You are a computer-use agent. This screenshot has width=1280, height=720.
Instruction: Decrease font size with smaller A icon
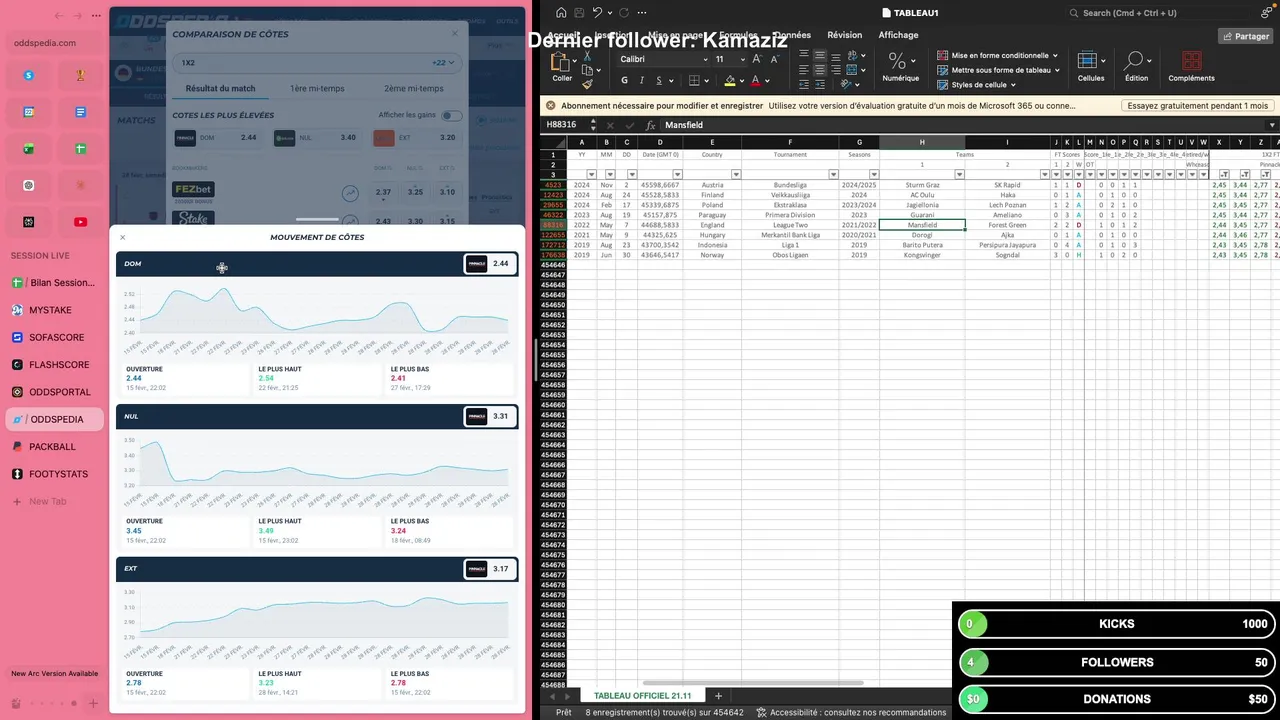[x=776, y=59]
